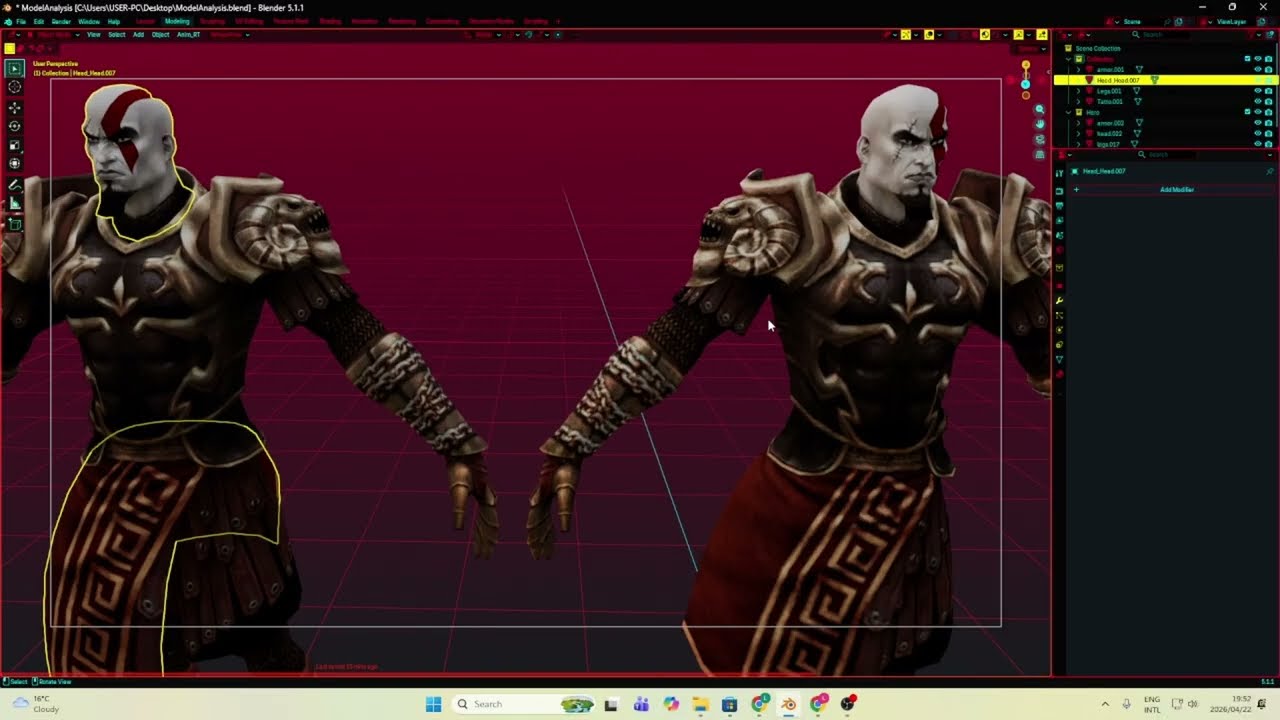Toggle the yellow overlays button in the viewport header
1280x720 pixels.
(929, 35)
